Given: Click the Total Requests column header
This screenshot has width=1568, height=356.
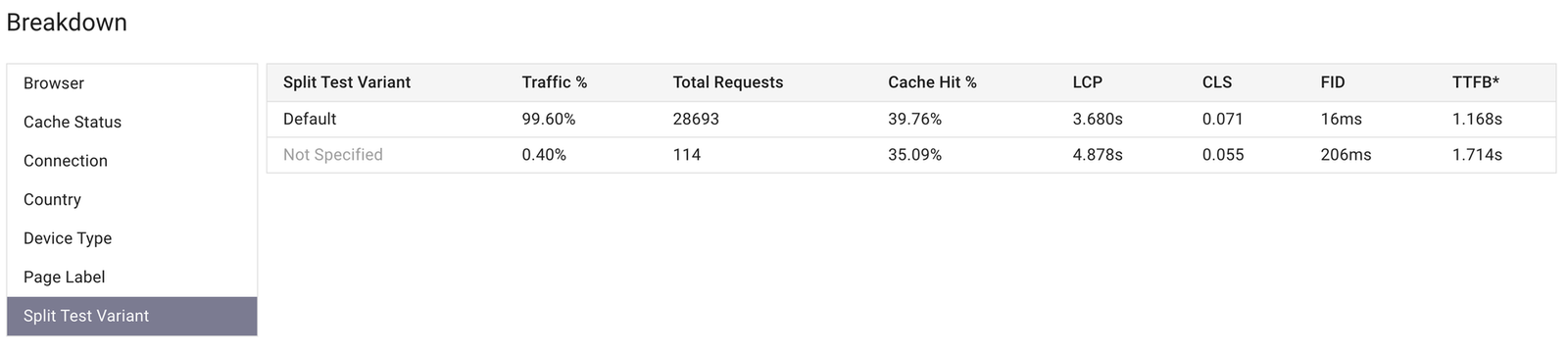Looking at the screenshot, I should (x=728, y=82).
